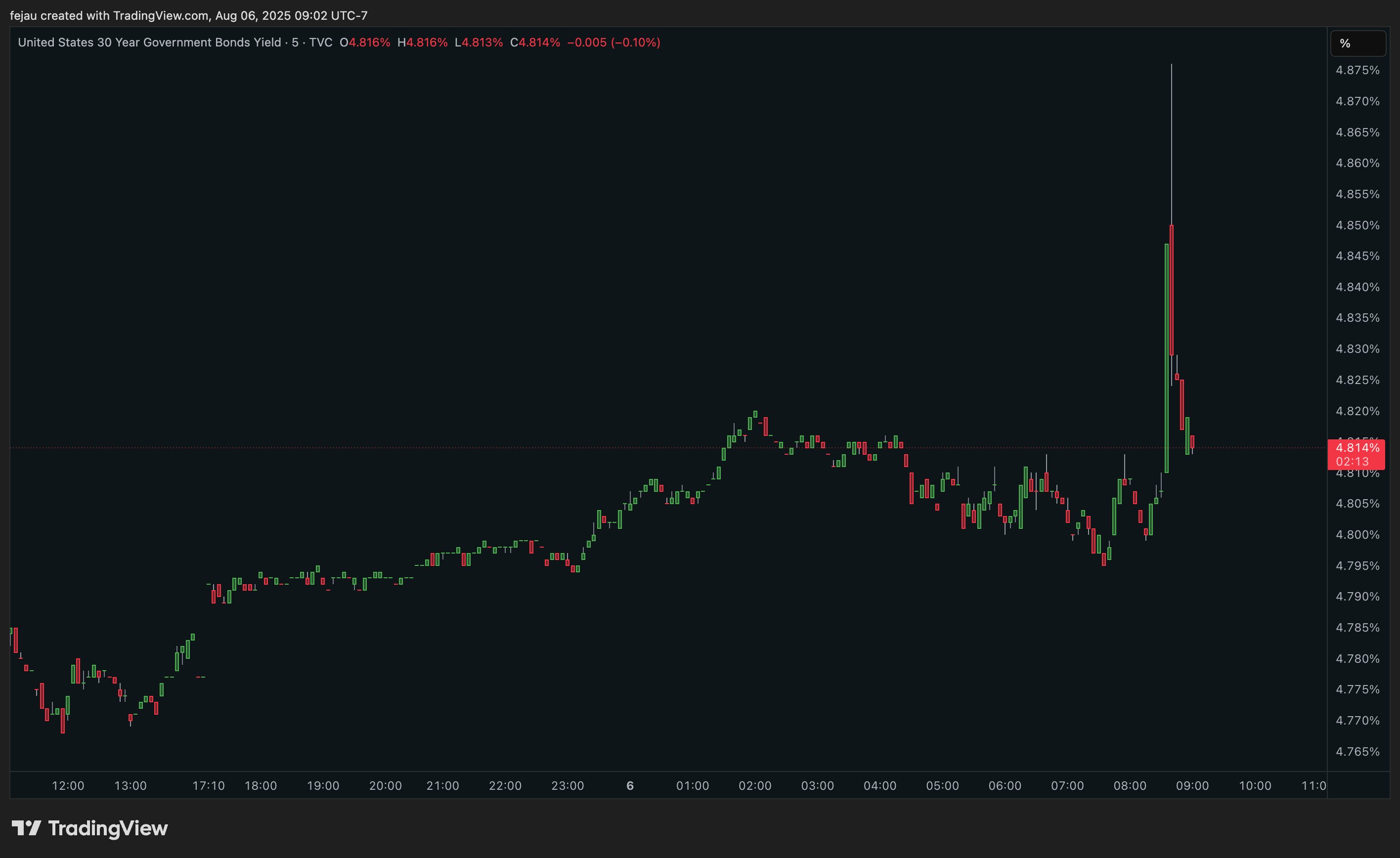Click the change value −0.005 (−0.10%)
1400x858 pixels.
(x=613, y=43)
